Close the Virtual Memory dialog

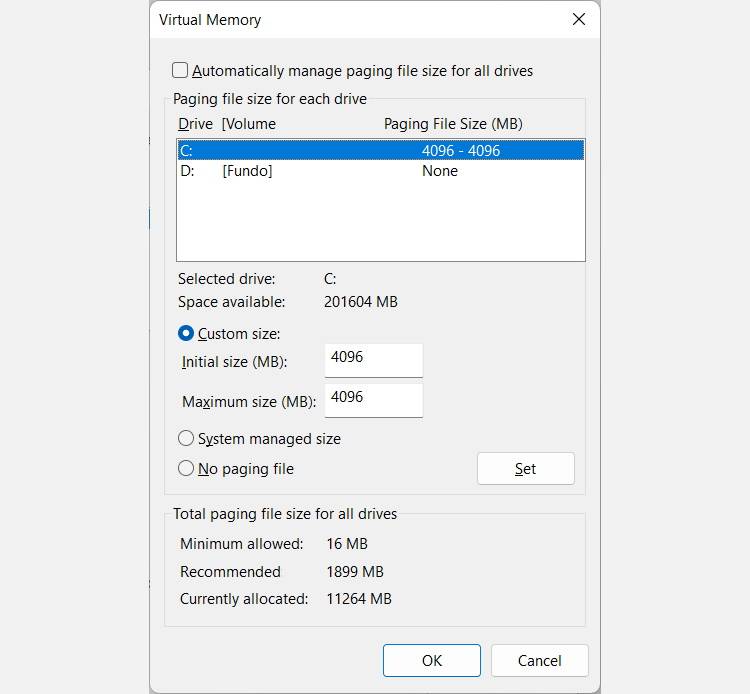tap(579, 19)
